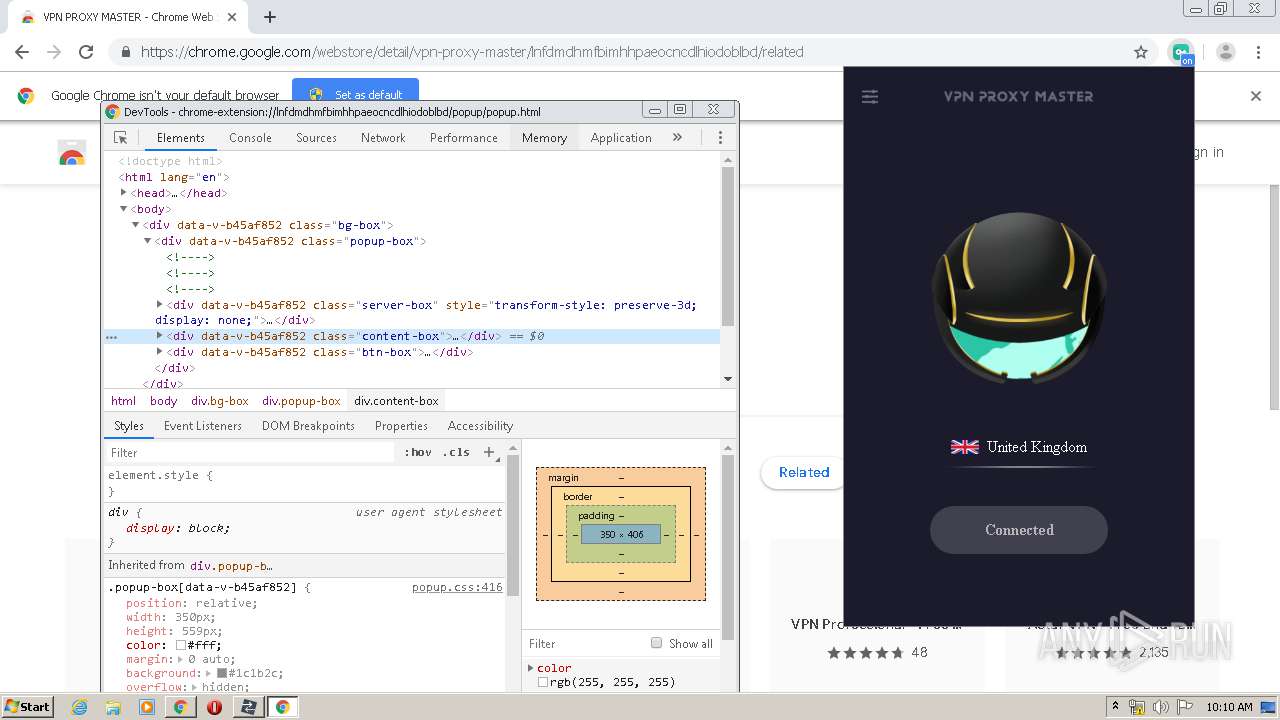Click the rgb(255, 255, 255) computed swatch
The image size is (1280, 720).
[x=543, y=682]
